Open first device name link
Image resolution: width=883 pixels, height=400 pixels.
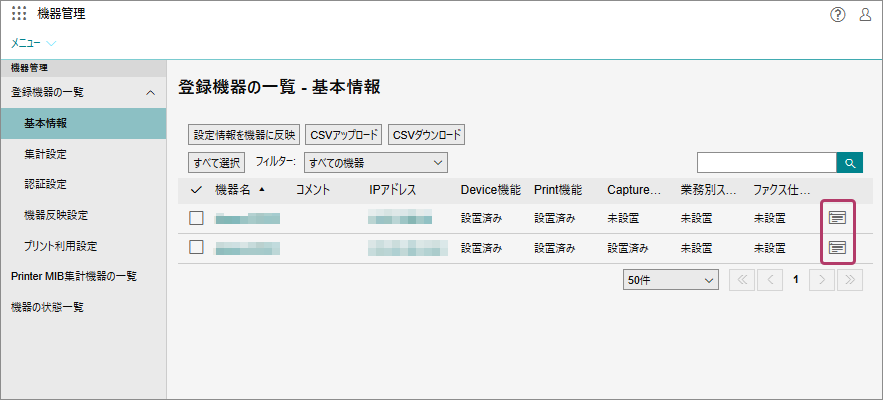point(248,219)
